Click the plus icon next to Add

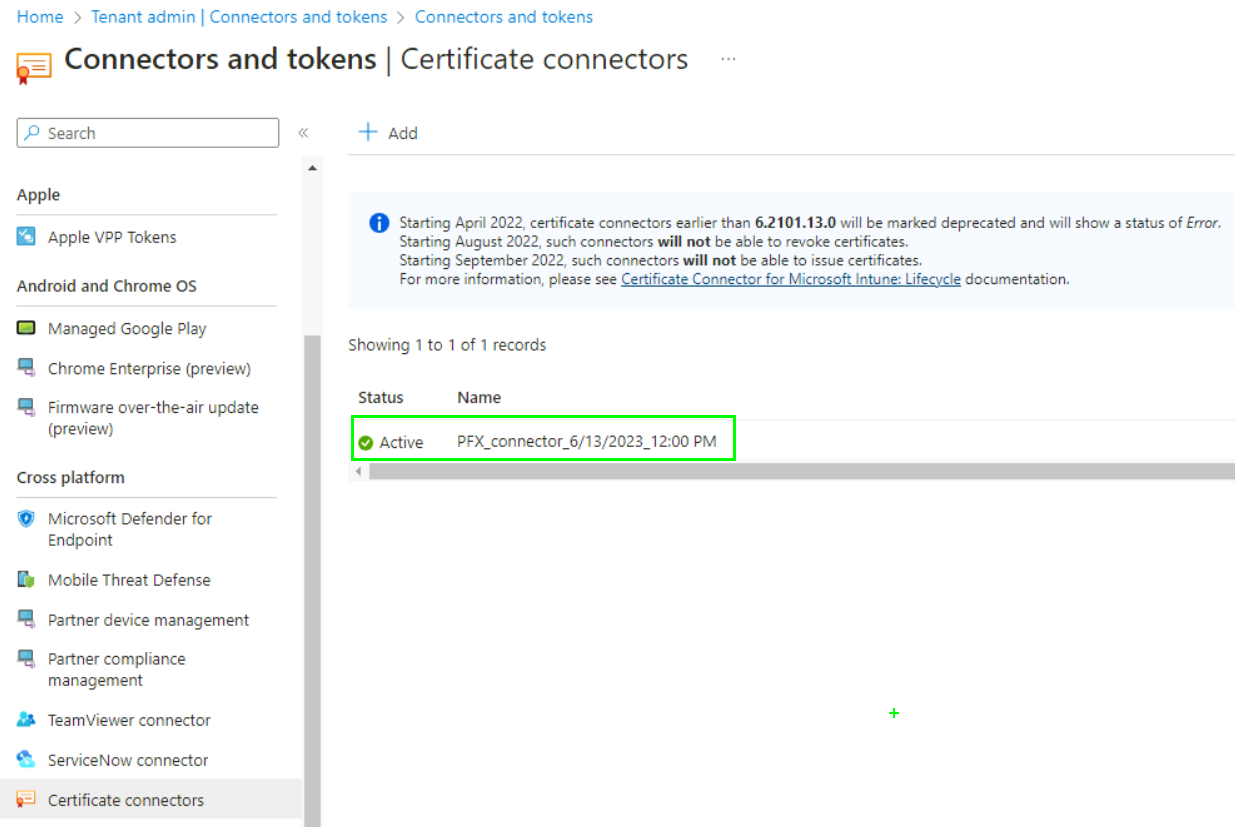(x=368, y=133)
